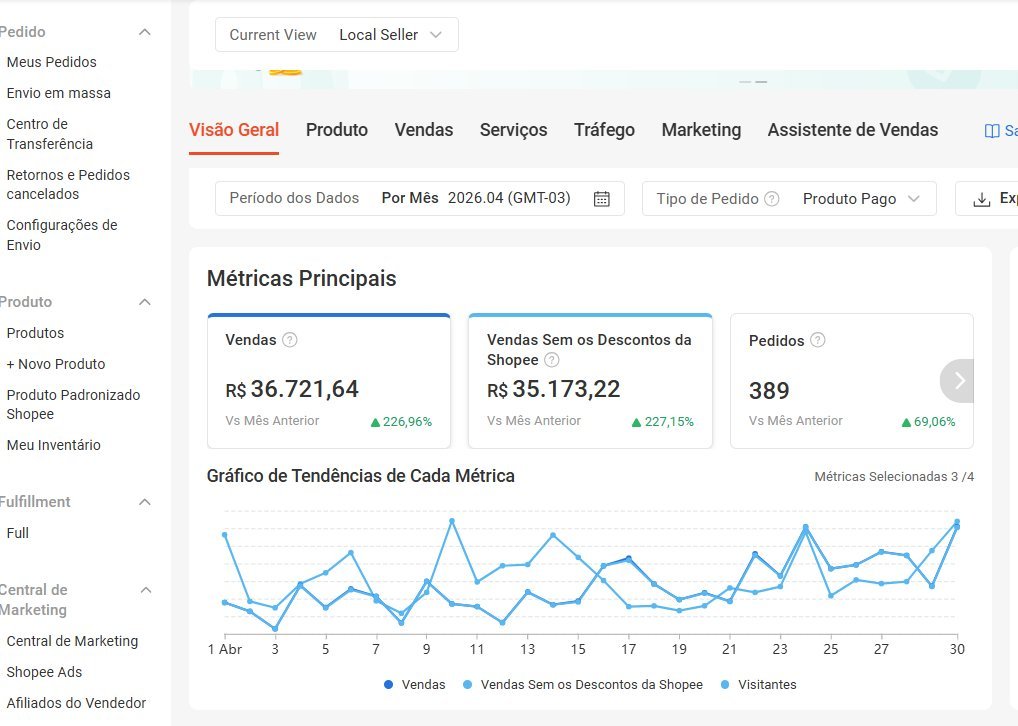Open Tipo de Pedido Produto Pago dropdown
This screenshot has width=1018, height=726.
click(x=789, y=199)
